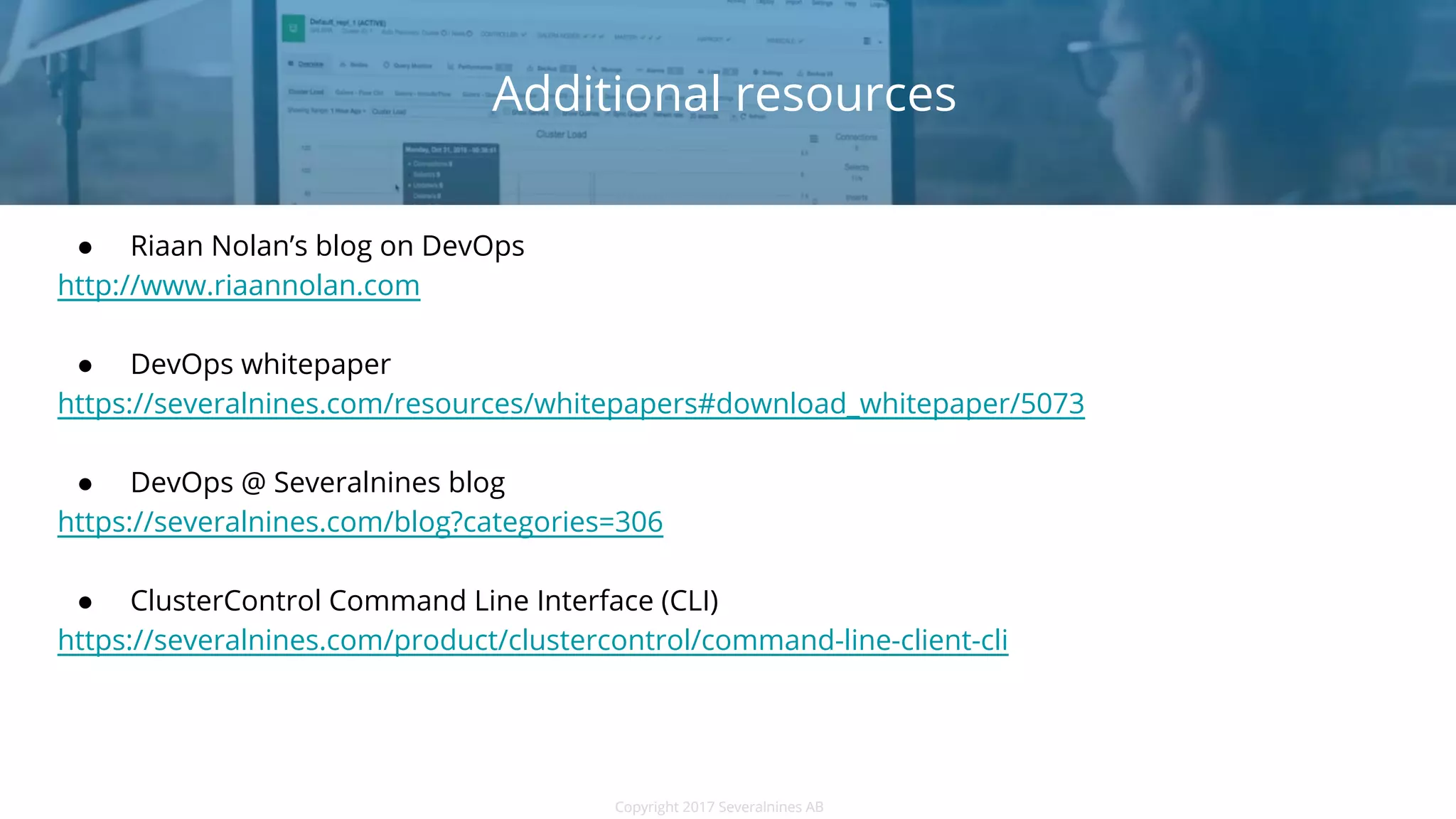The width and height of the screenshot is (1456, 819).
Task: Open the Severalnines blog categories=306 link
Action: pyautogui.click(x=360, y=522)
